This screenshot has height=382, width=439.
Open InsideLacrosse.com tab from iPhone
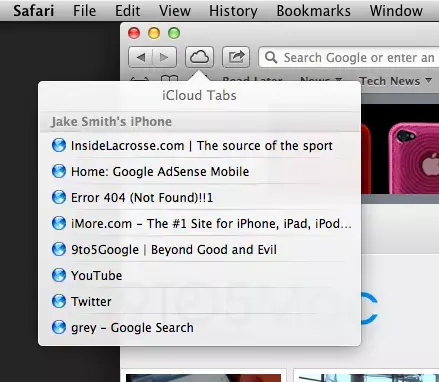[x=200, y=146]
